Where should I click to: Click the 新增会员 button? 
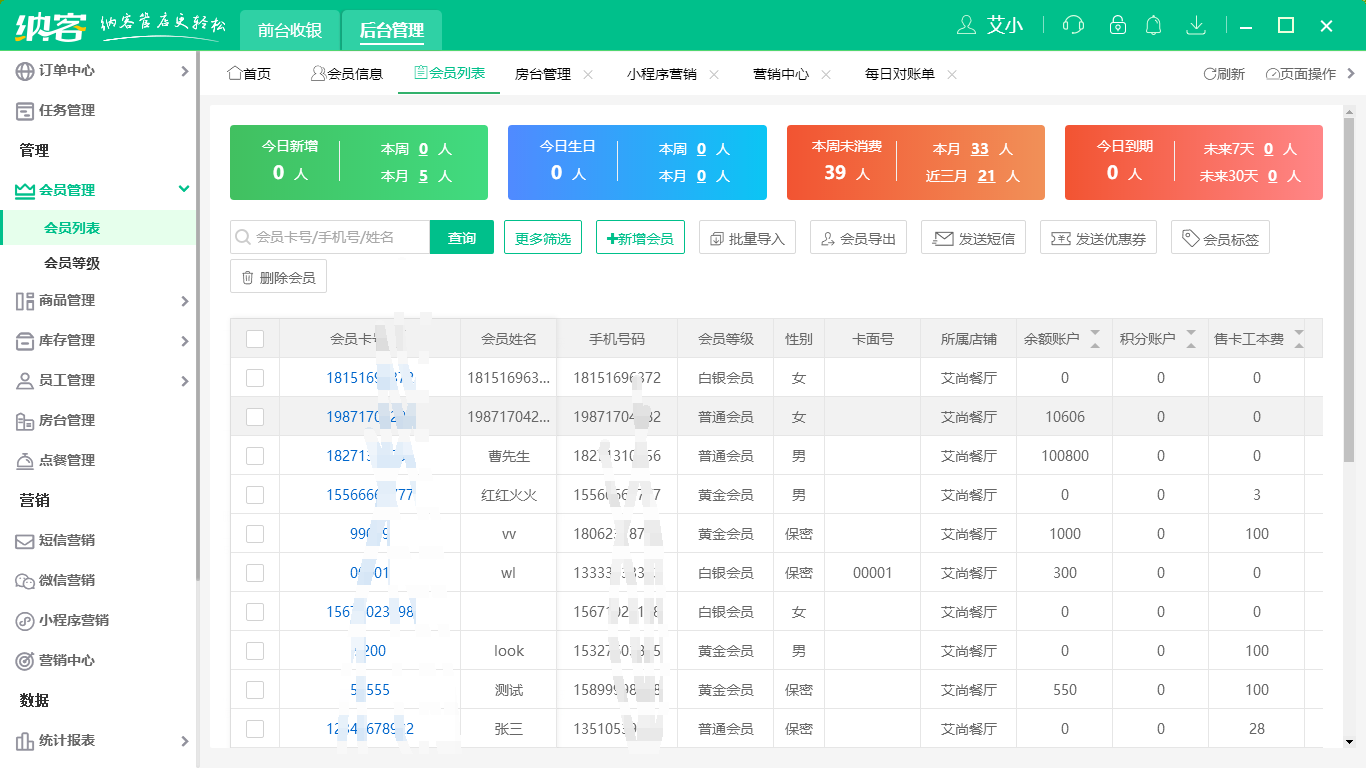pos(640,238)
